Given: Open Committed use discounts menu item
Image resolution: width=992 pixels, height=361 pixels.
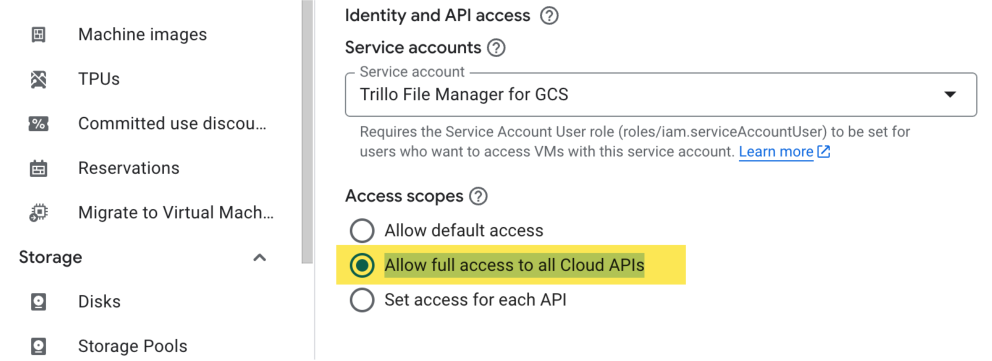Looking at the screenshot, I should [x=173, y=124].
